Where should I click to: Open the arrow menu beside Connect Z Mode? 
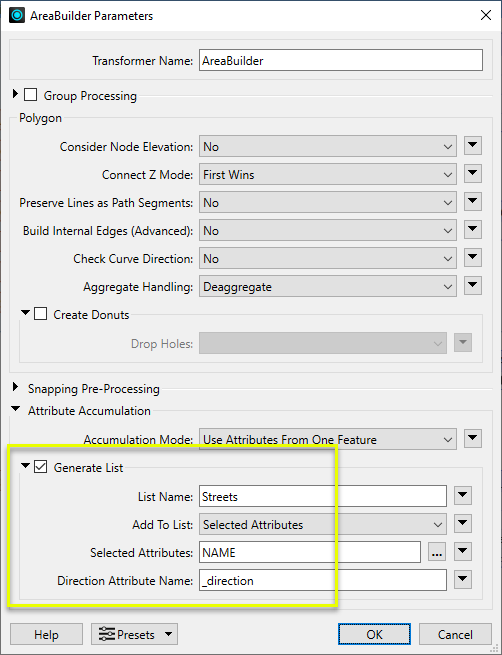(472, 174)
